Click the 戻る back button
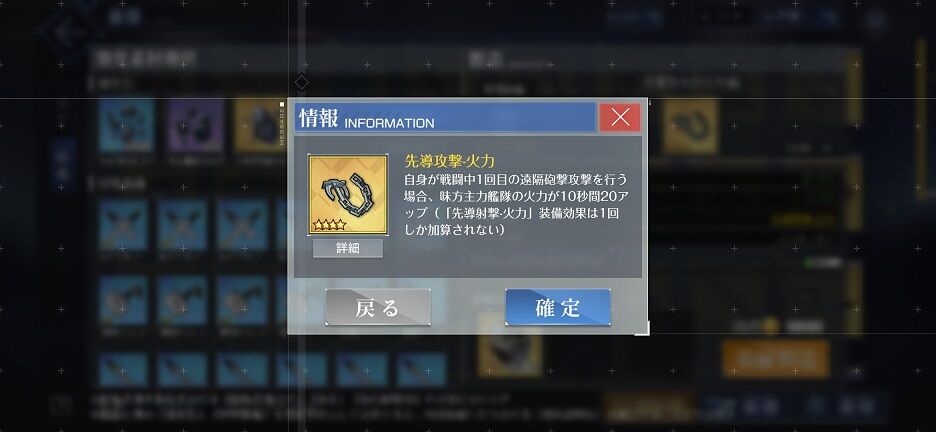 378,307
